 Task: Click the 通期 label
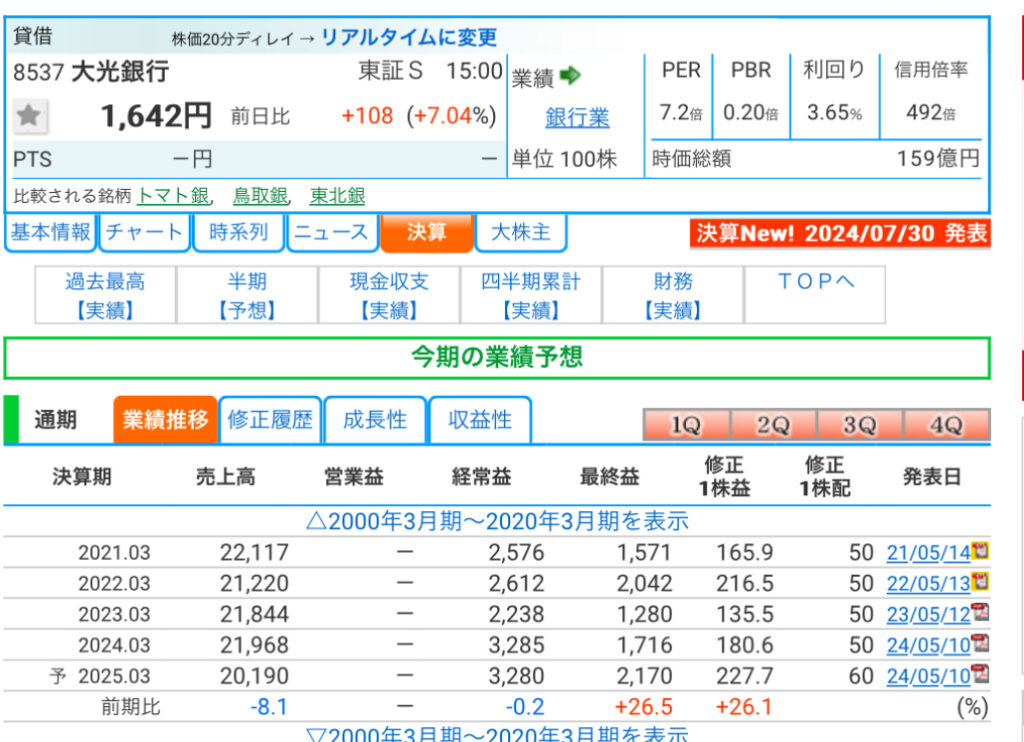pyautogui.click(x=56, y=419)
